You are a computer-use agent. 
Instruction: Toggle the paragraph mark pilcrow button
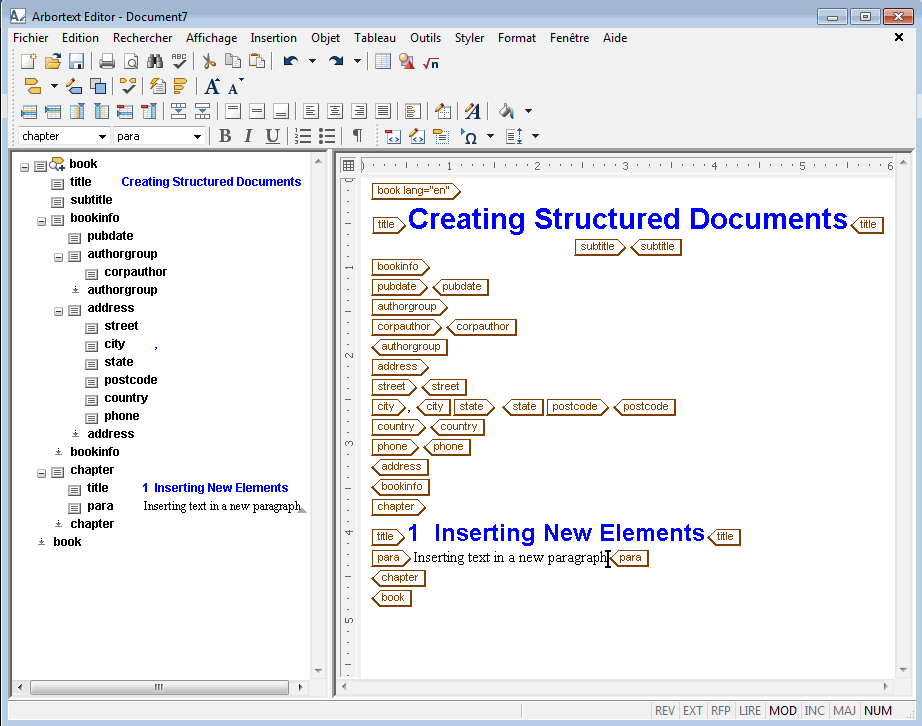(357, 136)
